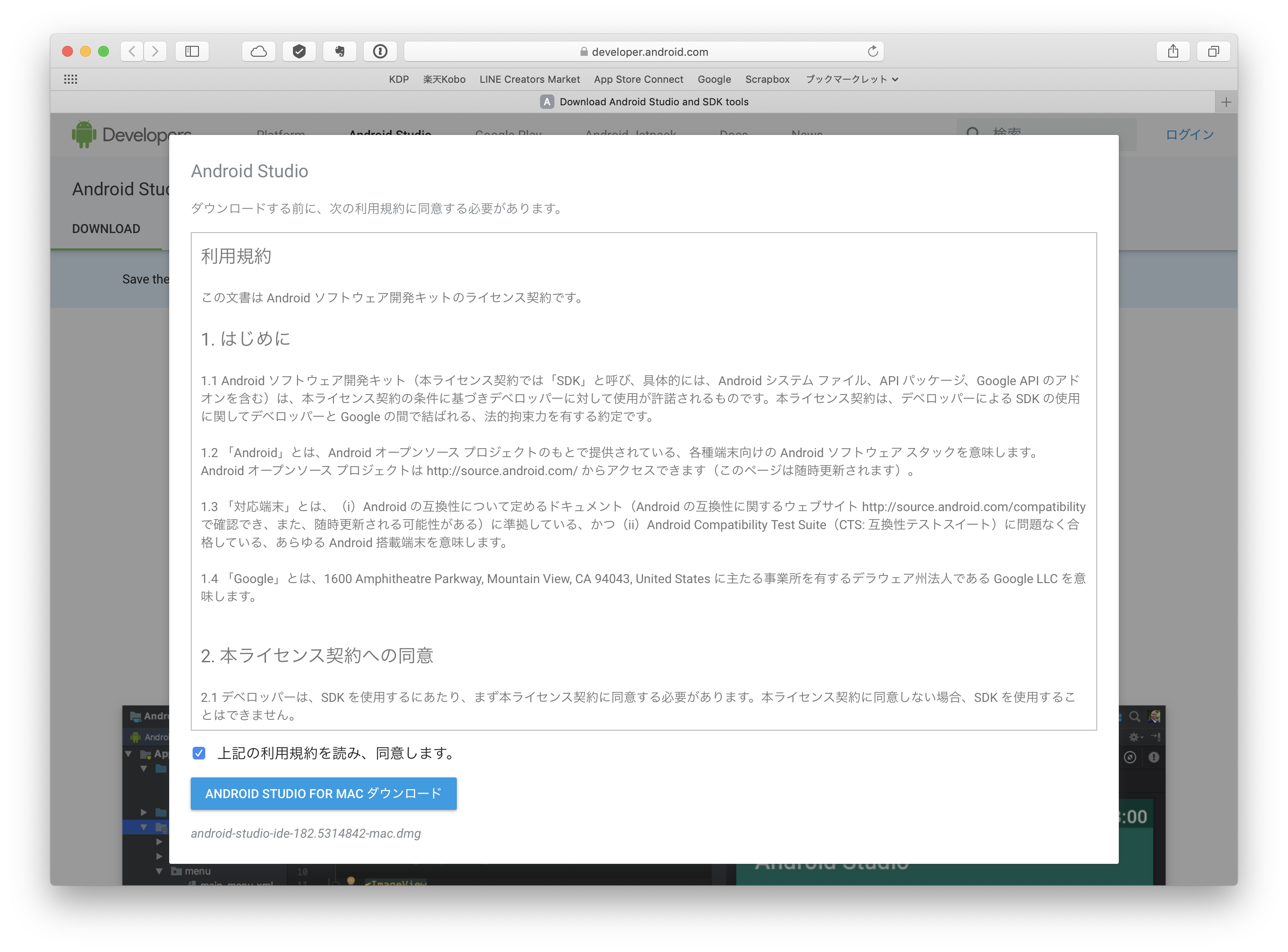The image size is (1288, 952).
Task: Click the Safari back navigation arrow
Action: [x=132, y=51]
